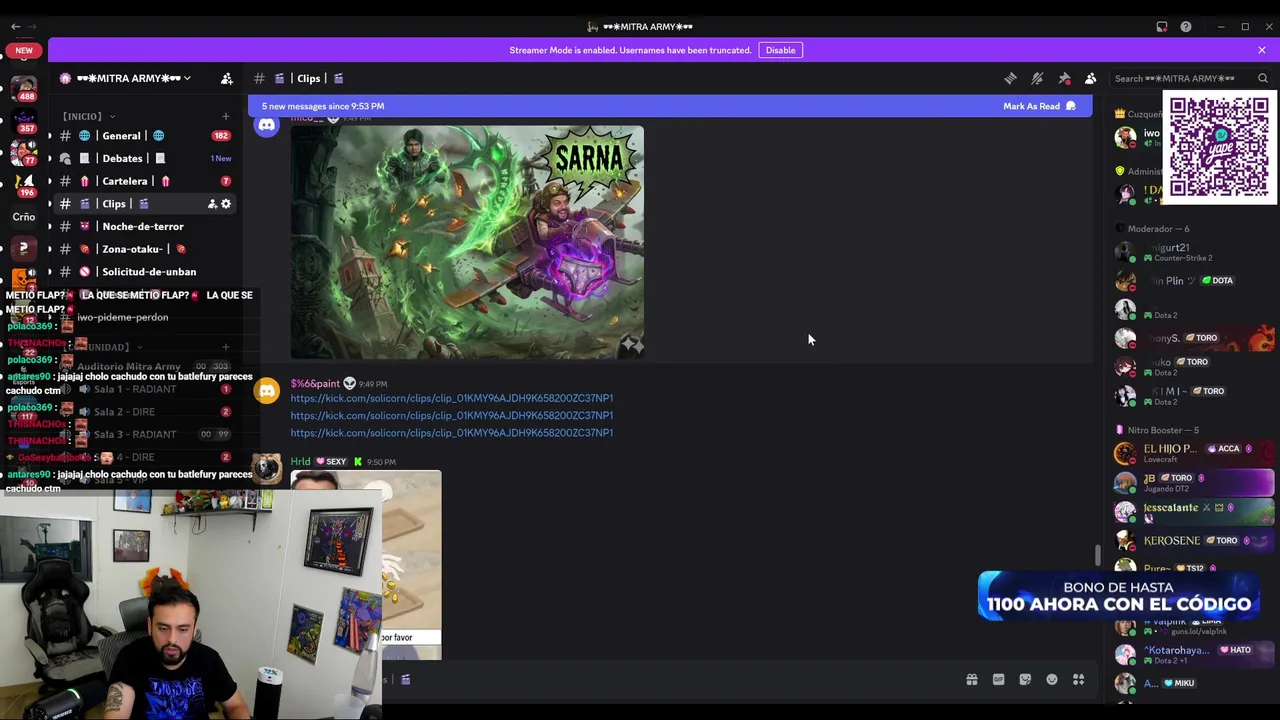This screenshot has width=1280, height=720.
Task: Open Auditorio Mitra Army stage channel
Action: [144, 366]
